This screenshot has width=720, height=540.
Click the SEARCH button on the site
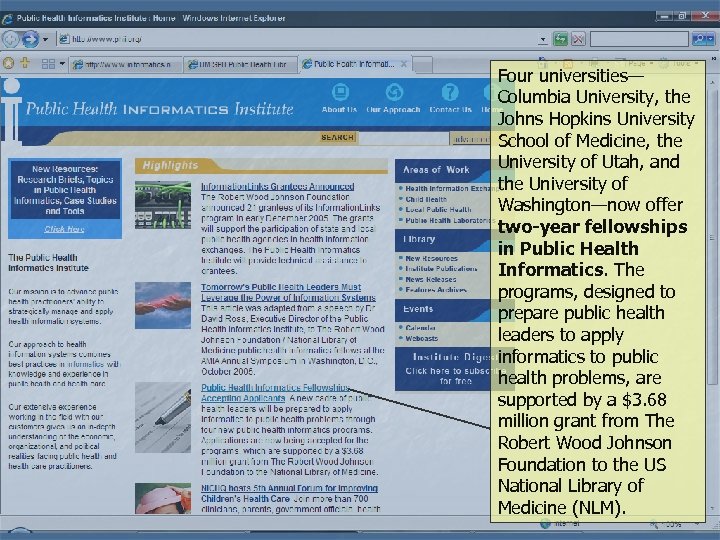tap(338, 137)
